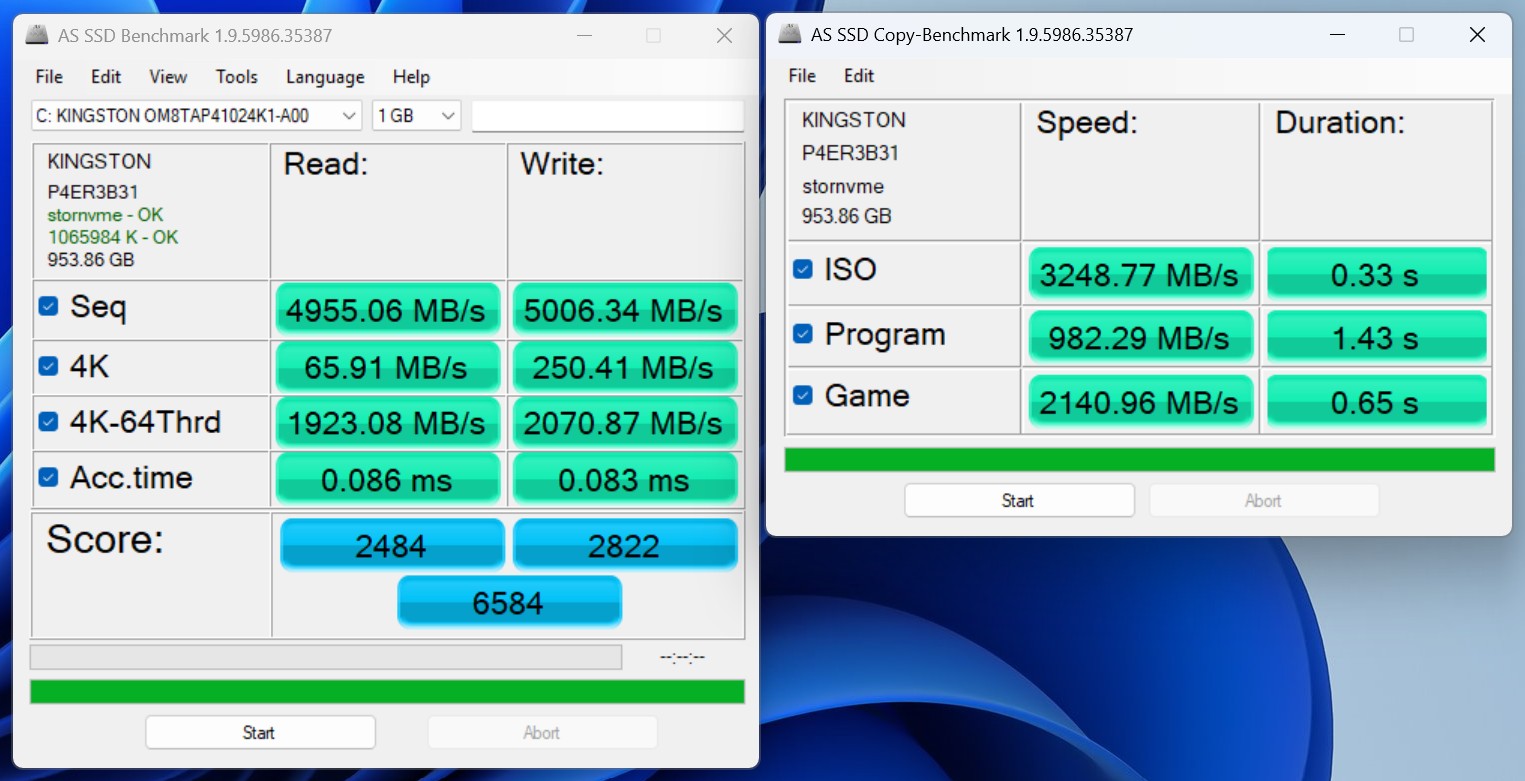This screenshot has height=781, width=1525.
Task: Uncheck the ISO copy test checkbox
Action: [x=802, y=269]
